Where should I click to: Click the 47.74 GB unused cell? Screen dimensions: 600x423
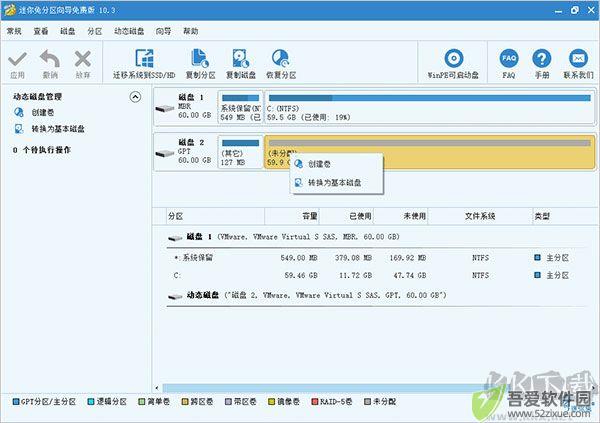[x=410, y=275]
